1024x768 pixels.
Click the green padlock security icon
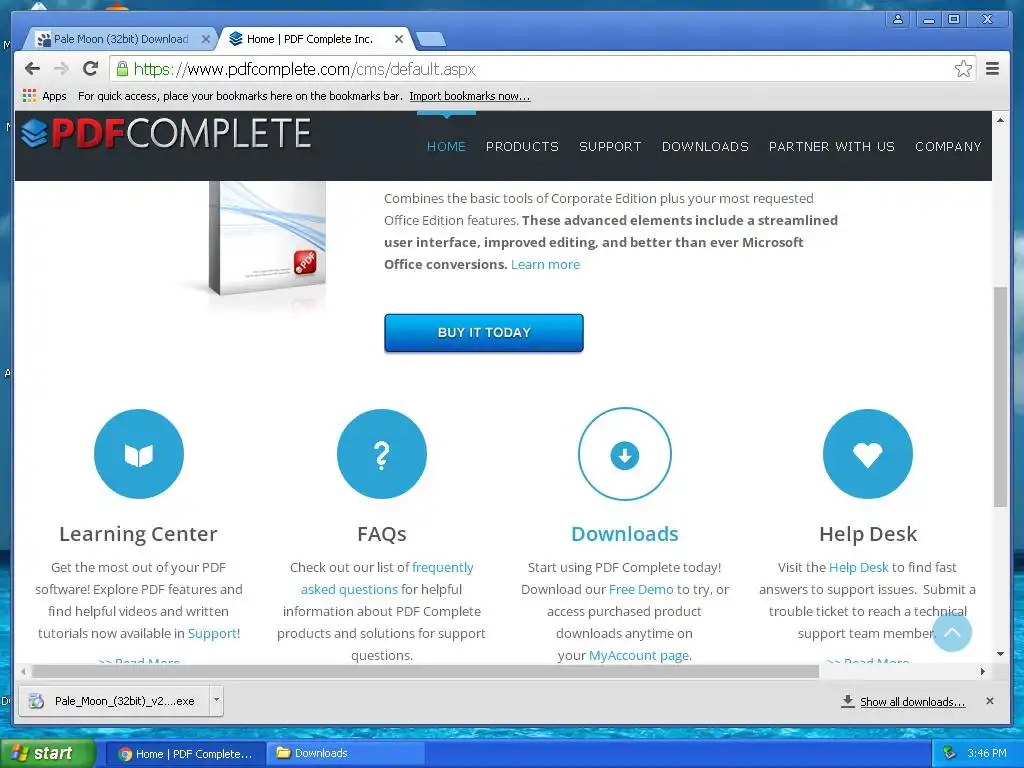click(x=121, y=69)
